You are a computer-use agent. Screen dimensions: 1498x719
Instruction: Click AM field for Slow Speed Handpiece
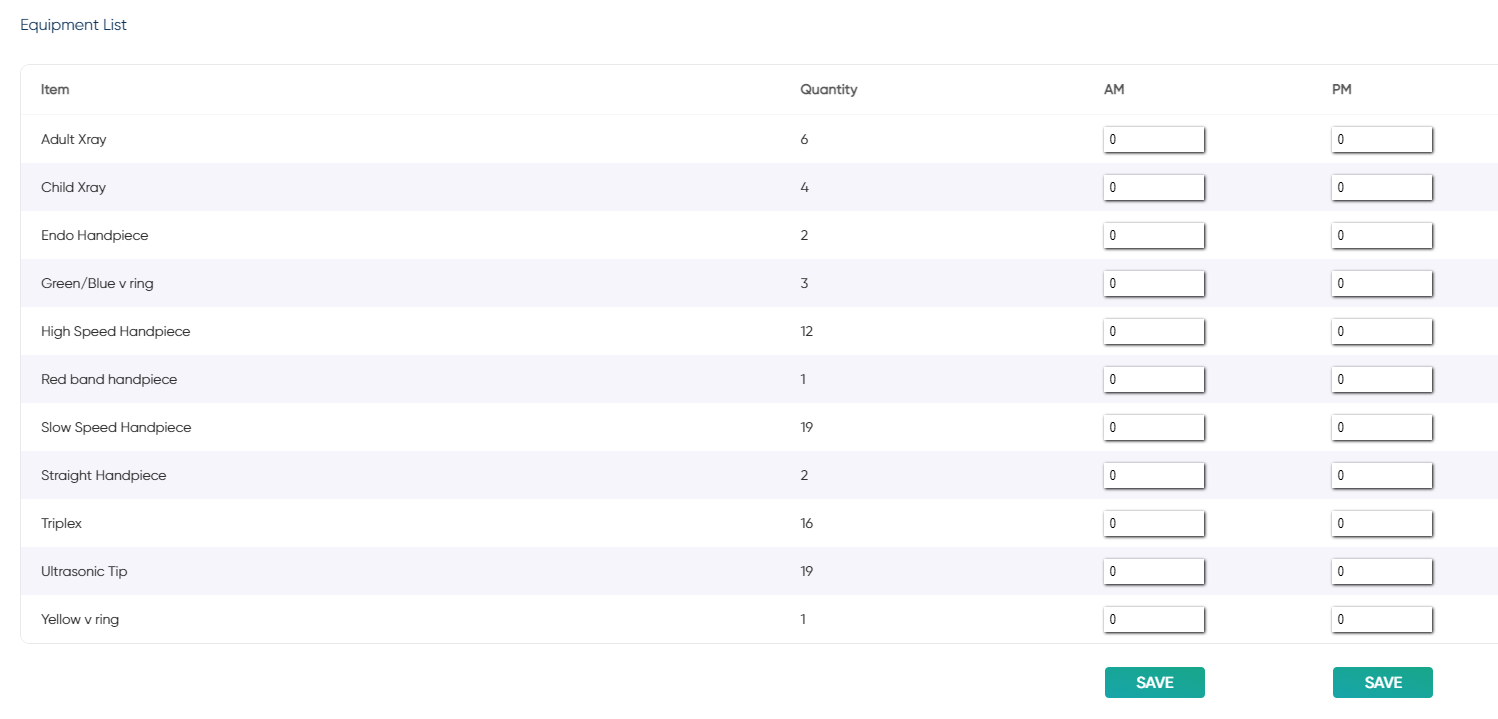tap(1154, 428)
